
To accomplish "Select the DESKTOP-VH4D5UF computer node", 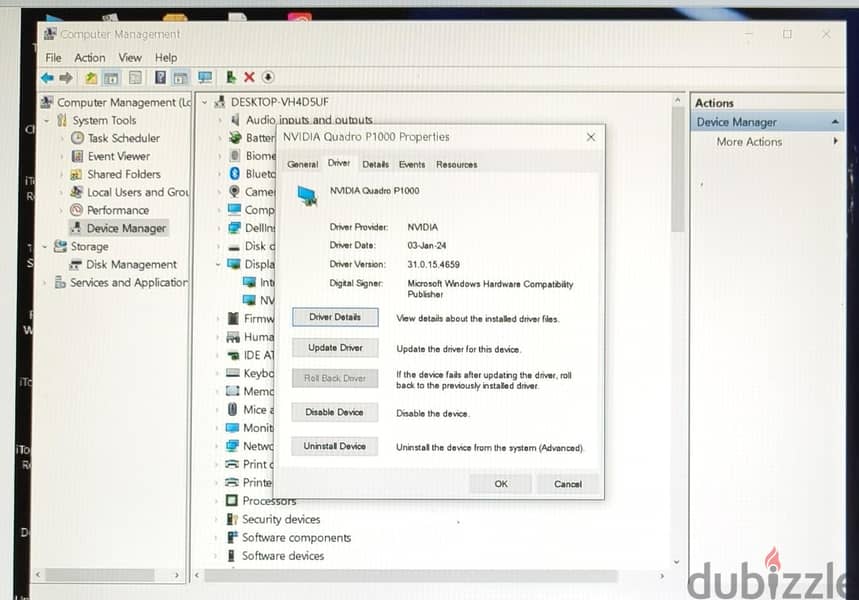I will click(279, 102).
